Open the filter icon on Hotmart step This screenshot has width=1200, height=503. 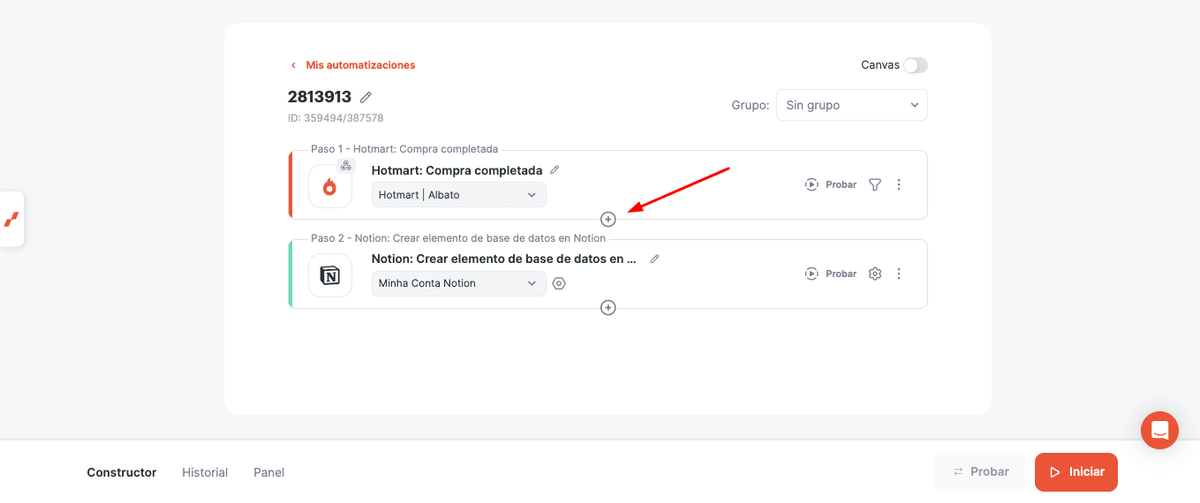(875, 185)
